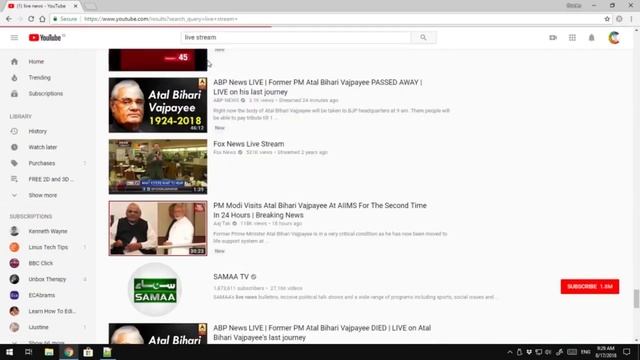Click the live stream search field

pos(296,38)
